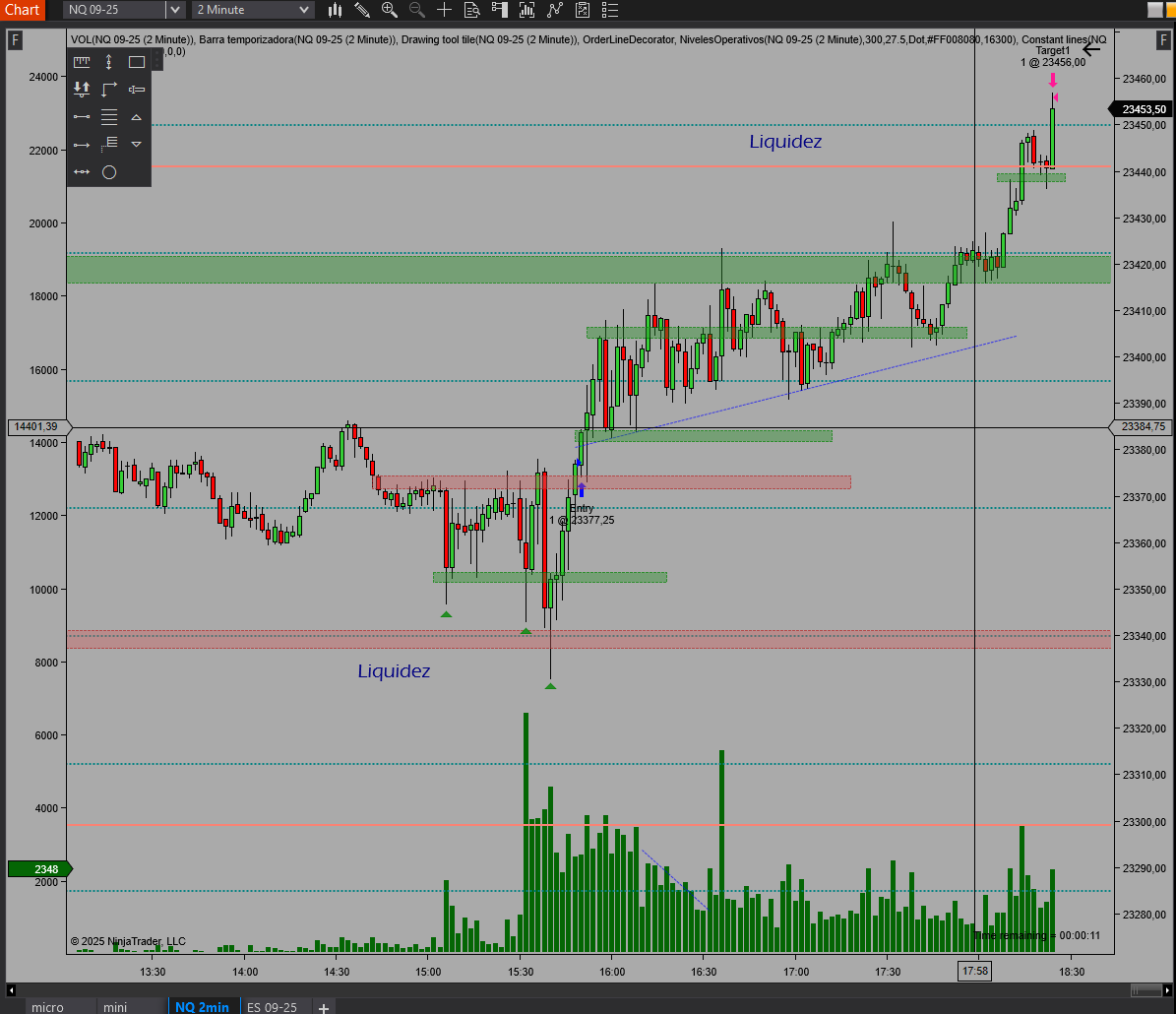Click the horizontal scrollbar thumb
Image resolution: width=1176 pixels, height=1014 pixels.
(1146, 990)
